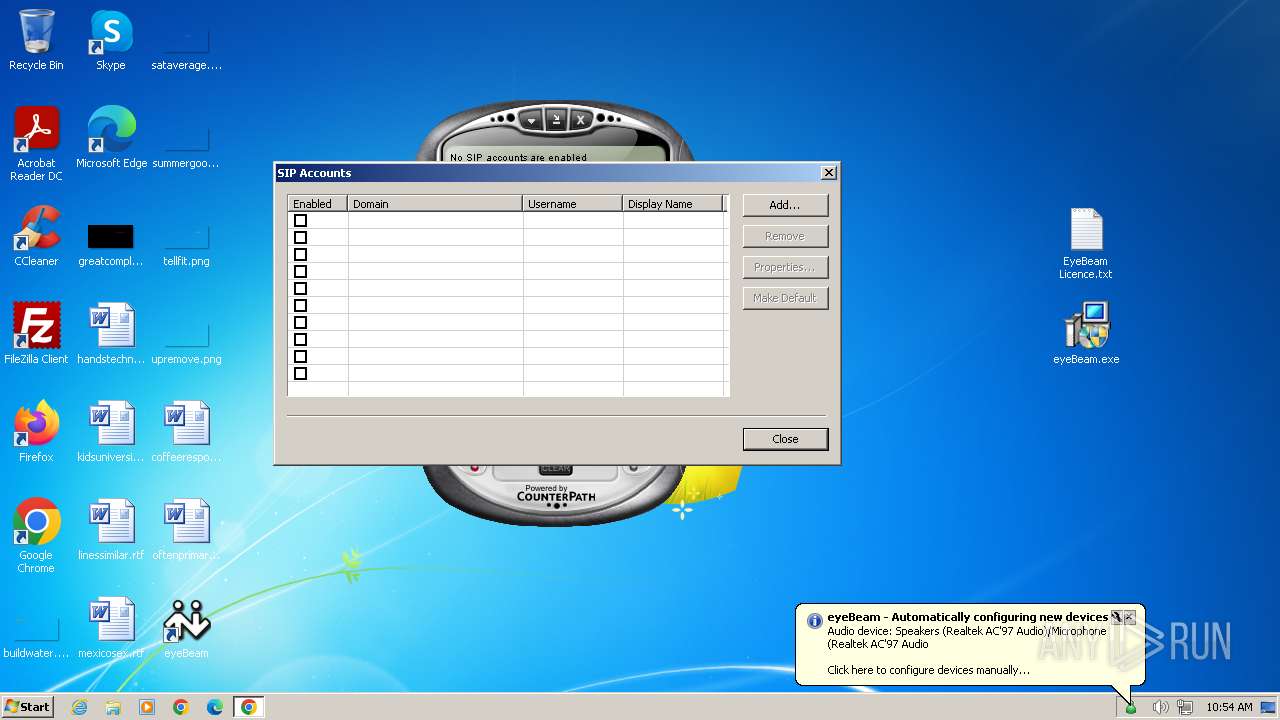Tick the fifth row Enabled checkbox
This screenshot has height=720, width=1280.
(300, 289)
